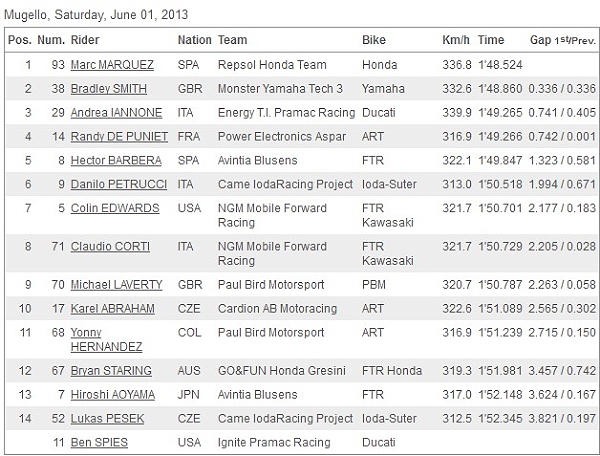Screen dimensions: 600x456
Task: Open Marc MARQUEZ rider link
Action: [112, 65]
